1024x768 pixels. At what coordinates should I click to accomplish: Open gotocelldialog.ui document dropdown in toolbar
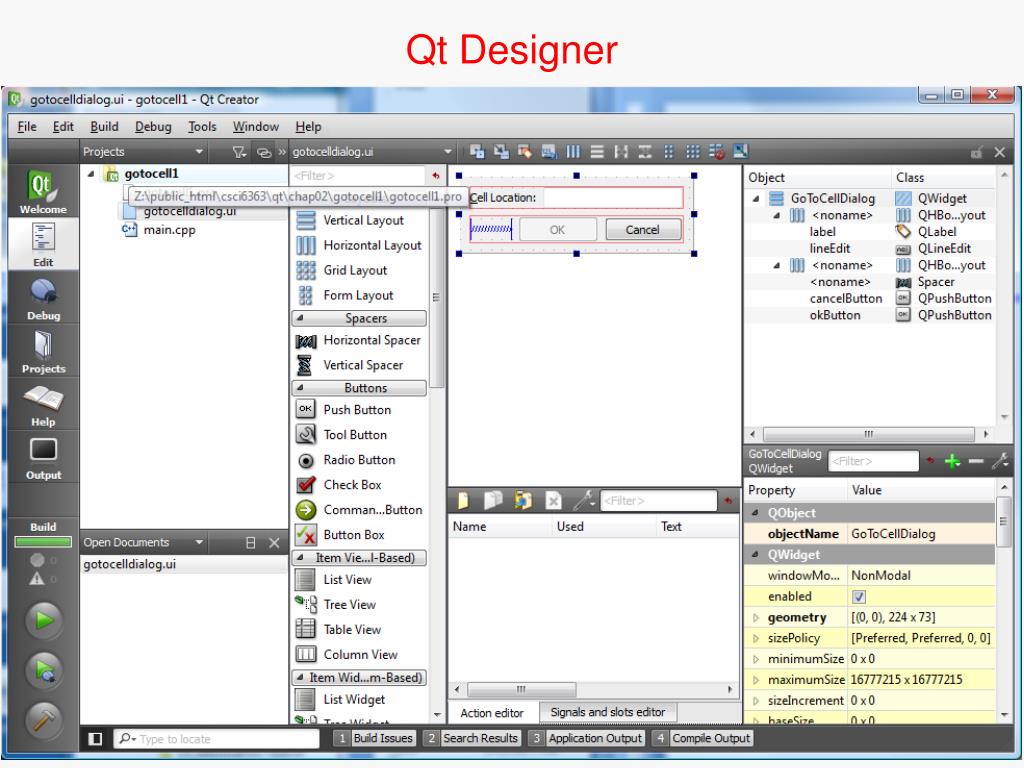(447, 152)
